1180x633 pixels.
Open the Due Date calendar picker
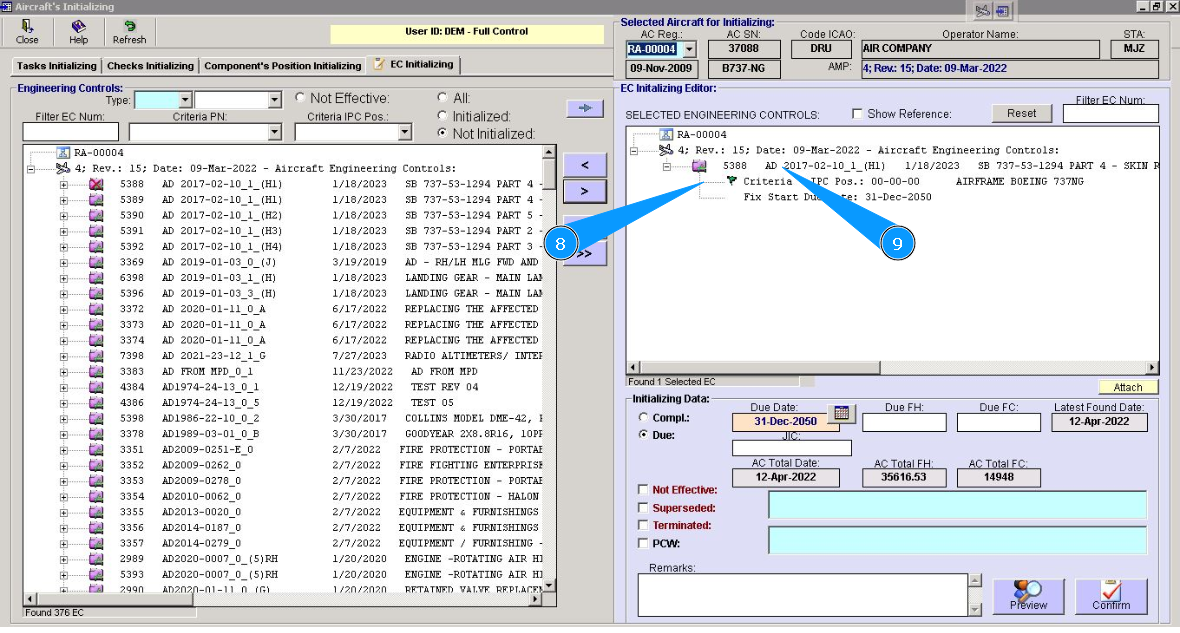[841, 413]
